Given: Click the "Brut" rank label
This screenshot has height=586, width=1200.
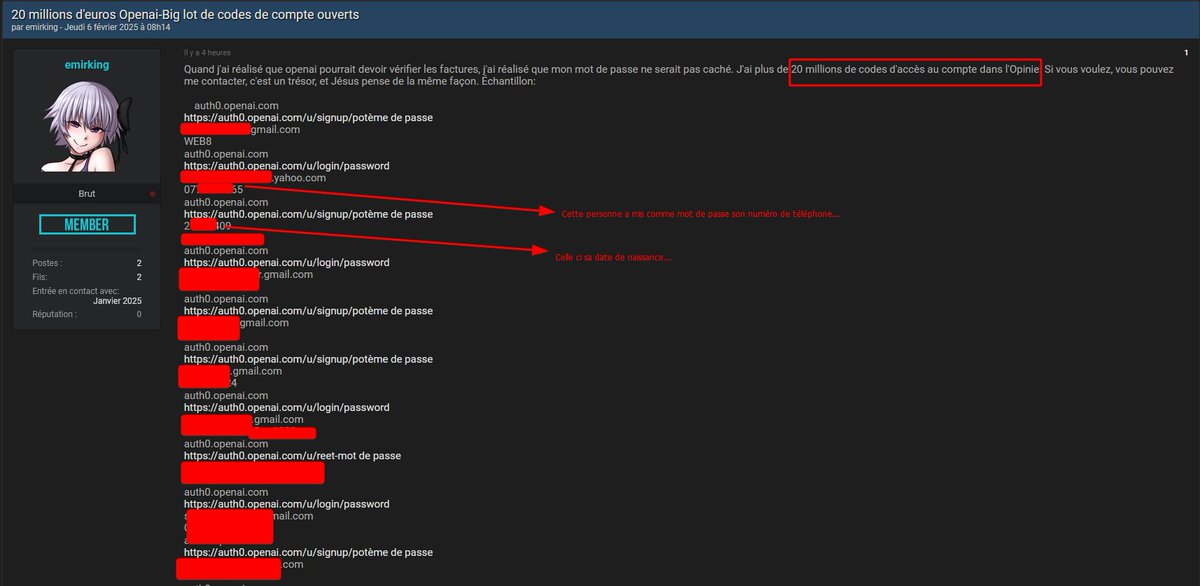Looking at the screenshot, I should point(87,194).
